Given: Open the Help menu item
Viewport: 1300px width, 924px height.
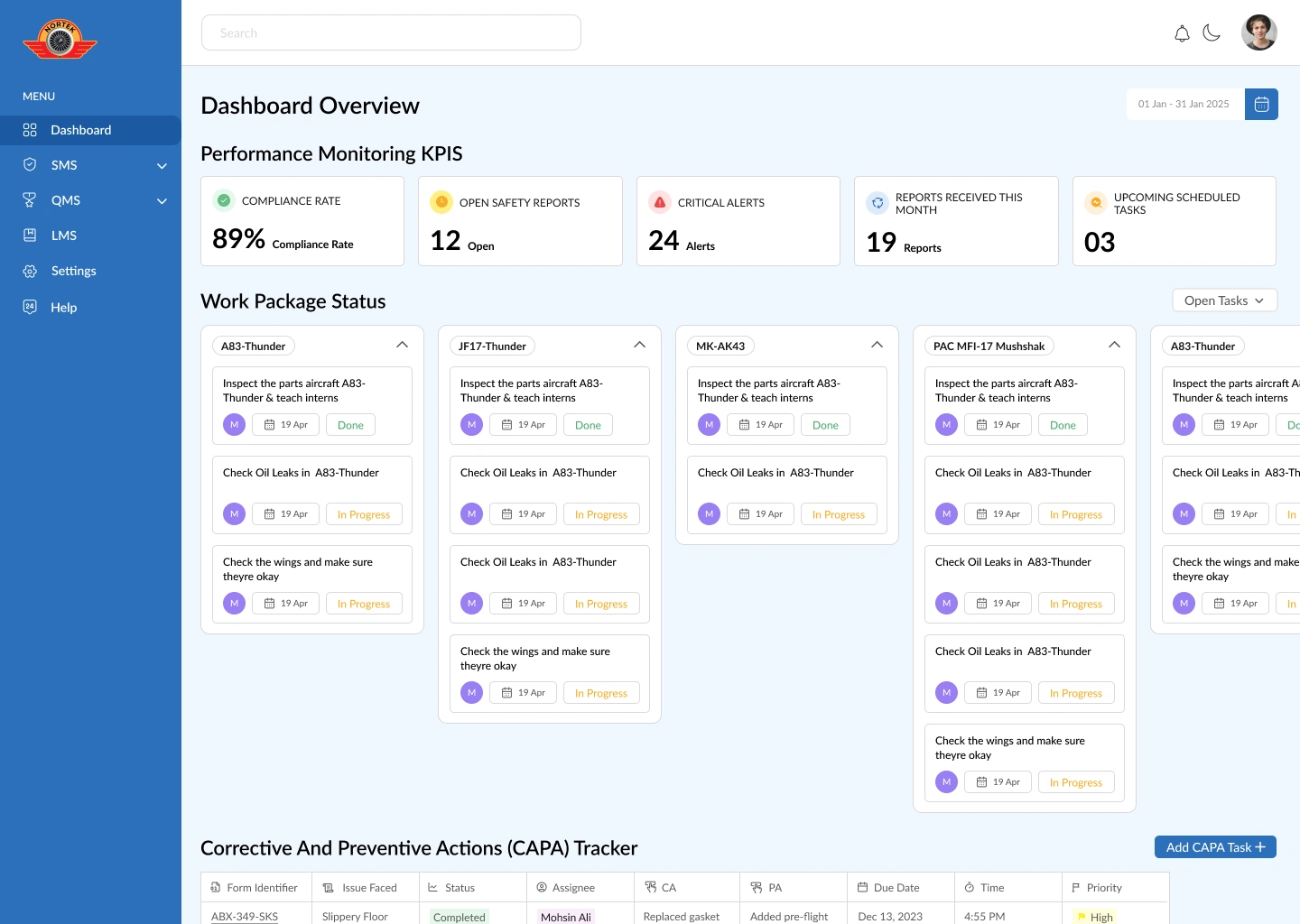Looking at the screenshot, I should (x=63, y=307).
